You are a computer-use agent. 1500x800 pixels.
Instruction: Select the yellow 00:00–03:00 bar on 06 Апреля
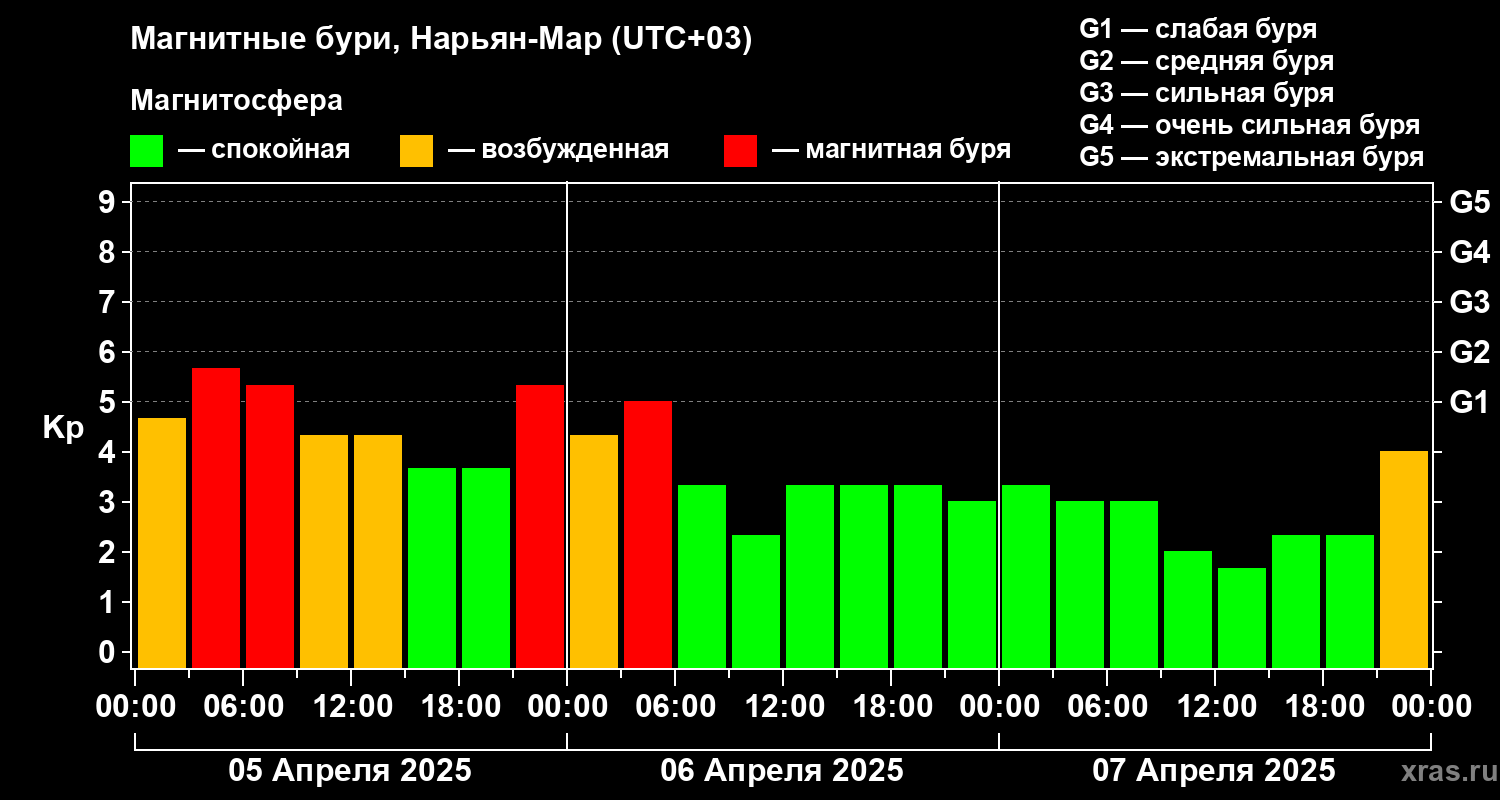(x=594, y=551)
